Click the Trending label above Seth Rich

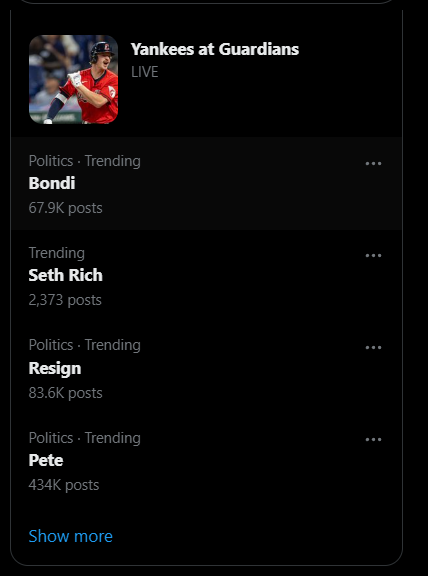pyautogui.click(x=57, y=253)
